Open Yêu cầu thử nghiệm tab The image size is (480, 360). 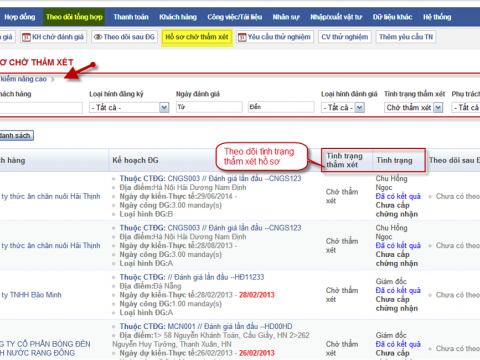tap(275, 37)
